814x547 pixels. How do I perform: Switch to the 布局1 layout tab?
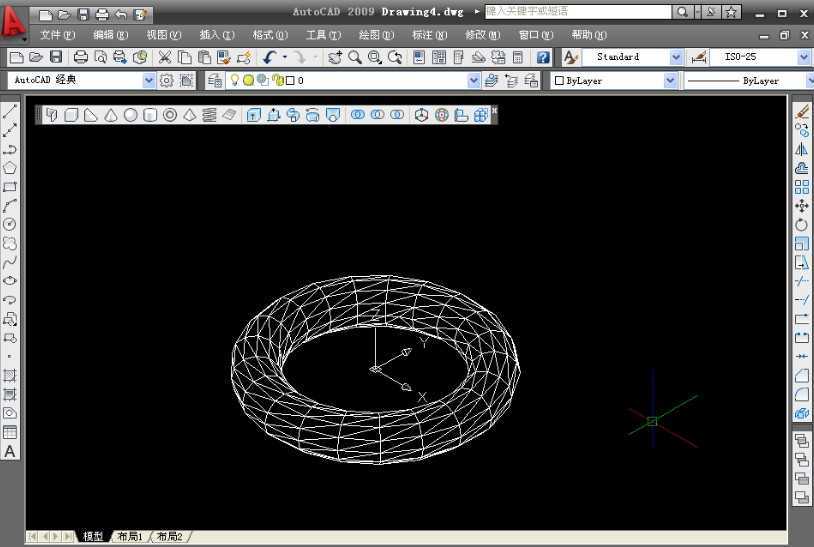click(130, 536)
